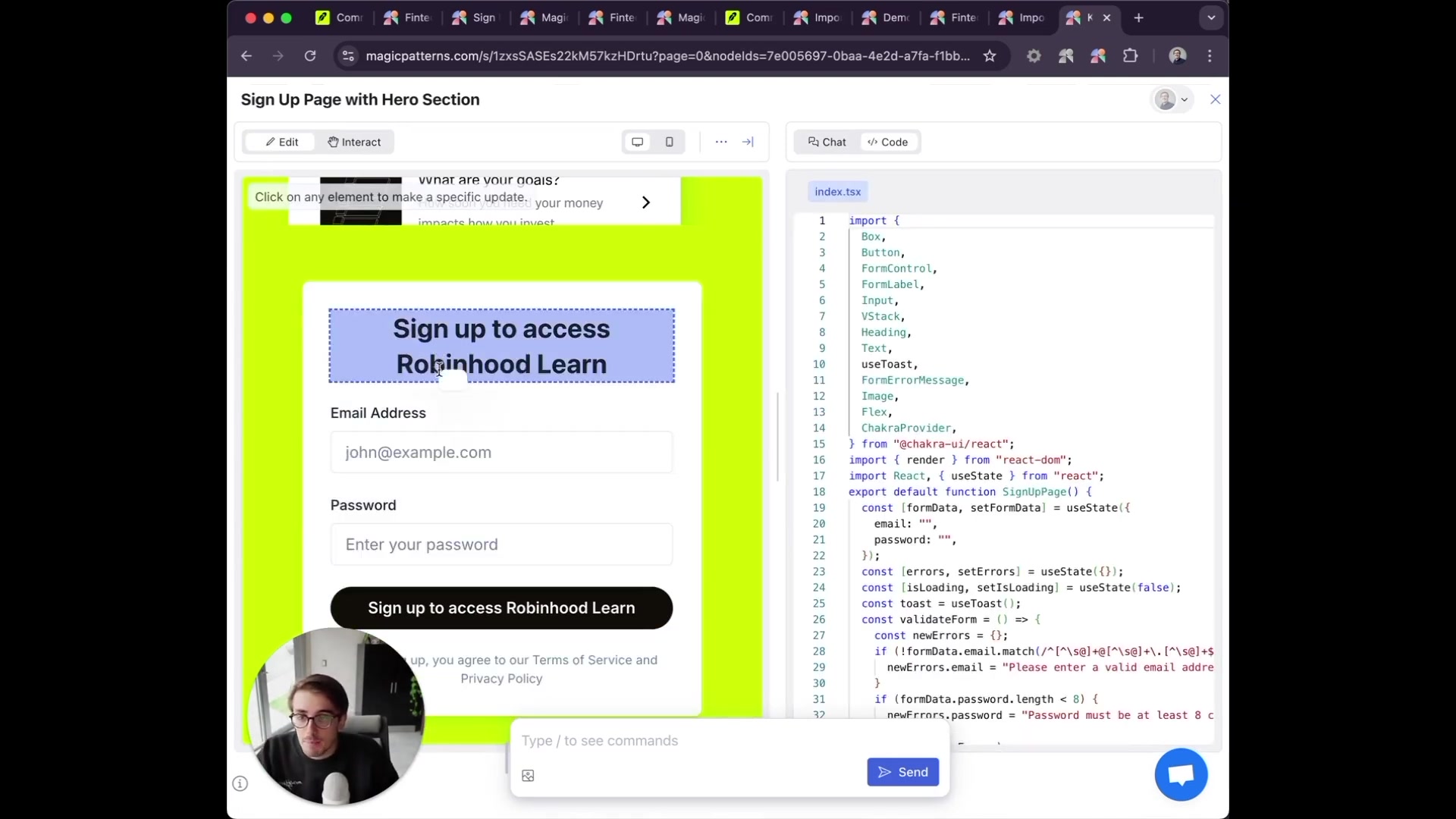Click the browser back arrow
Image resolution: width=1456 pixels, height=819 pixels.
[246, 55]
